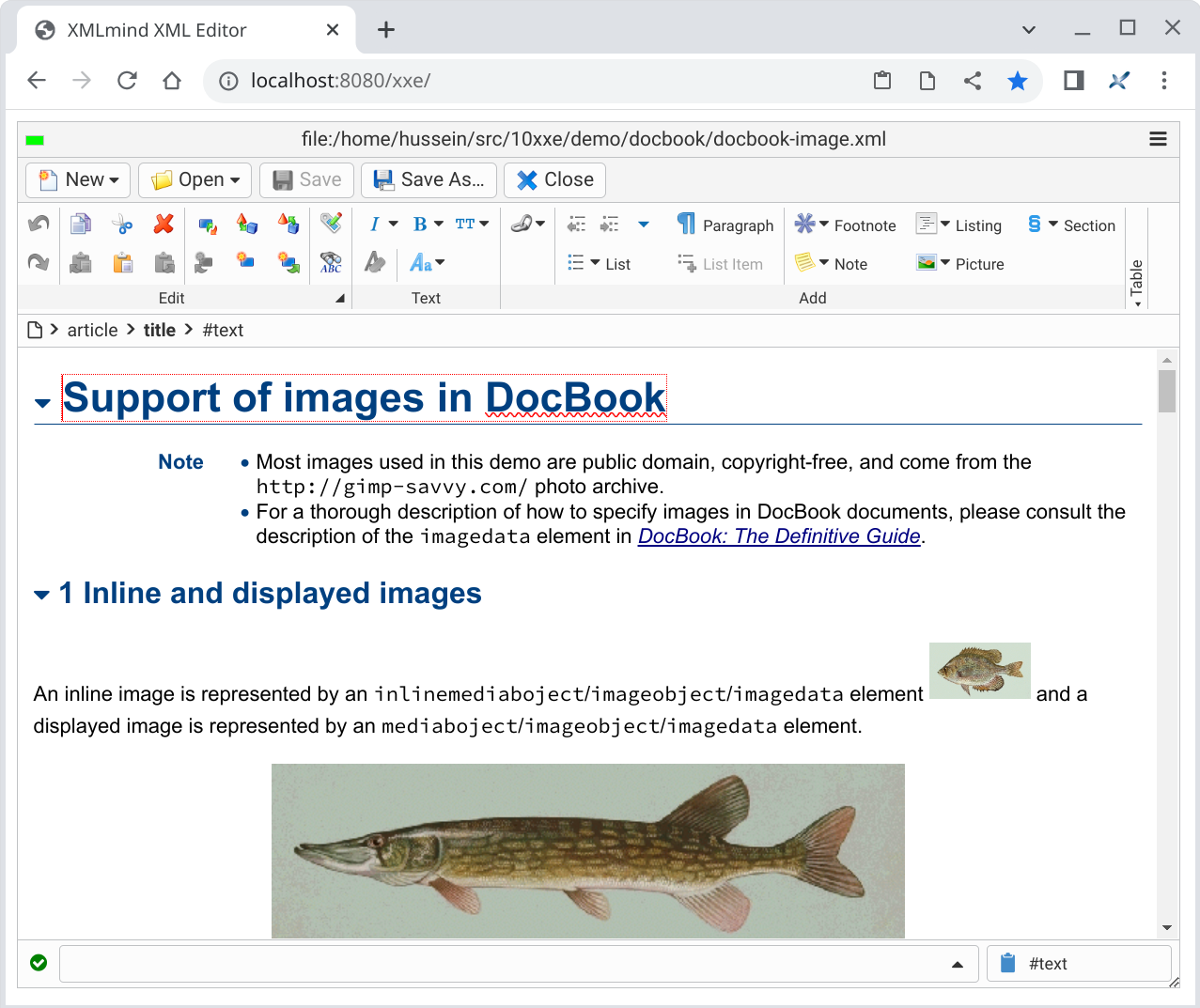Open the blue arrow dropdown beside the indent icons
This screenshot has width=1200, height=1008.
644,224
